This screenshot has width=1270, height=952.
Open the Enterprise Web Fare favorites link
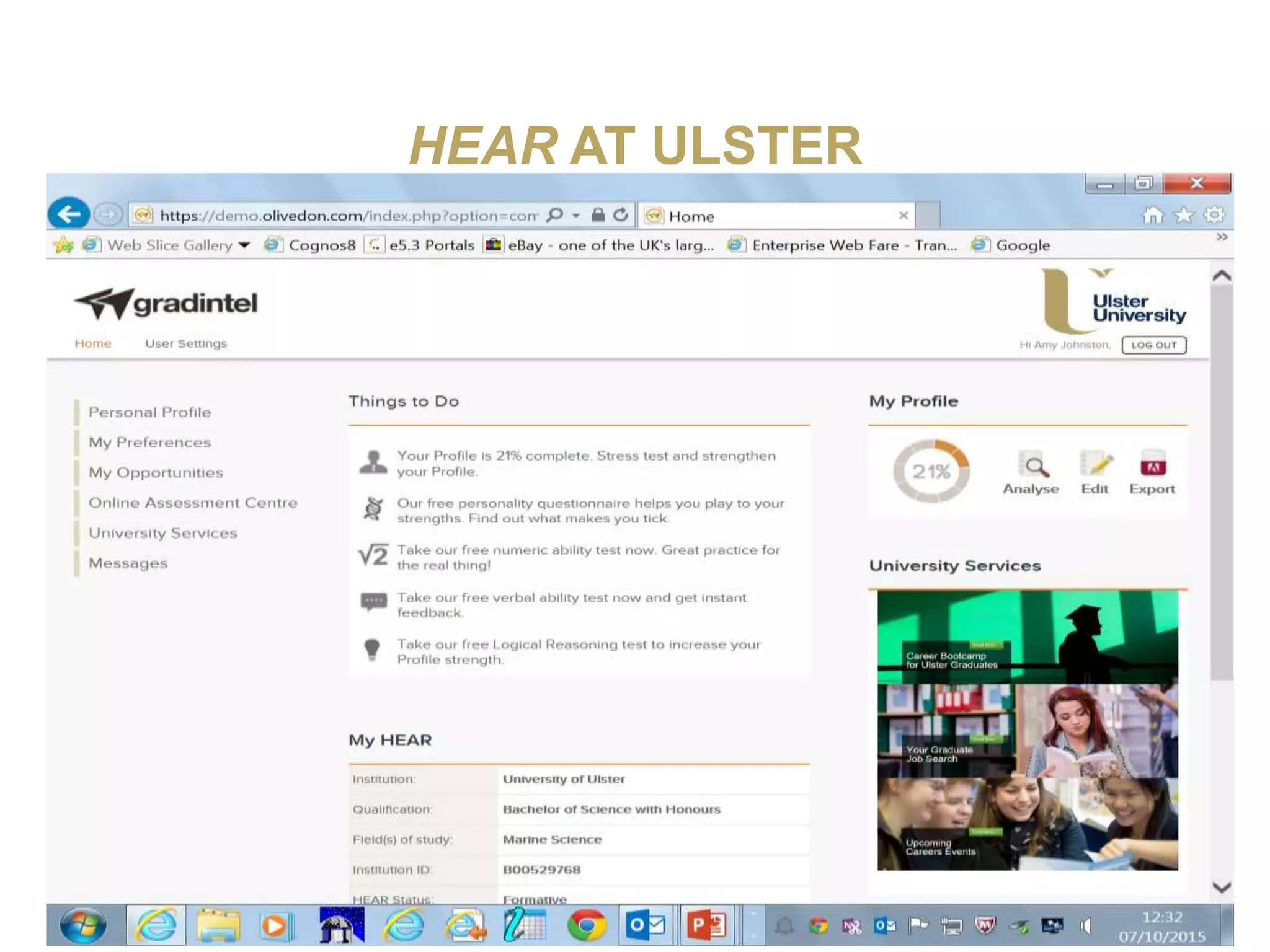[x=843, y=245]
